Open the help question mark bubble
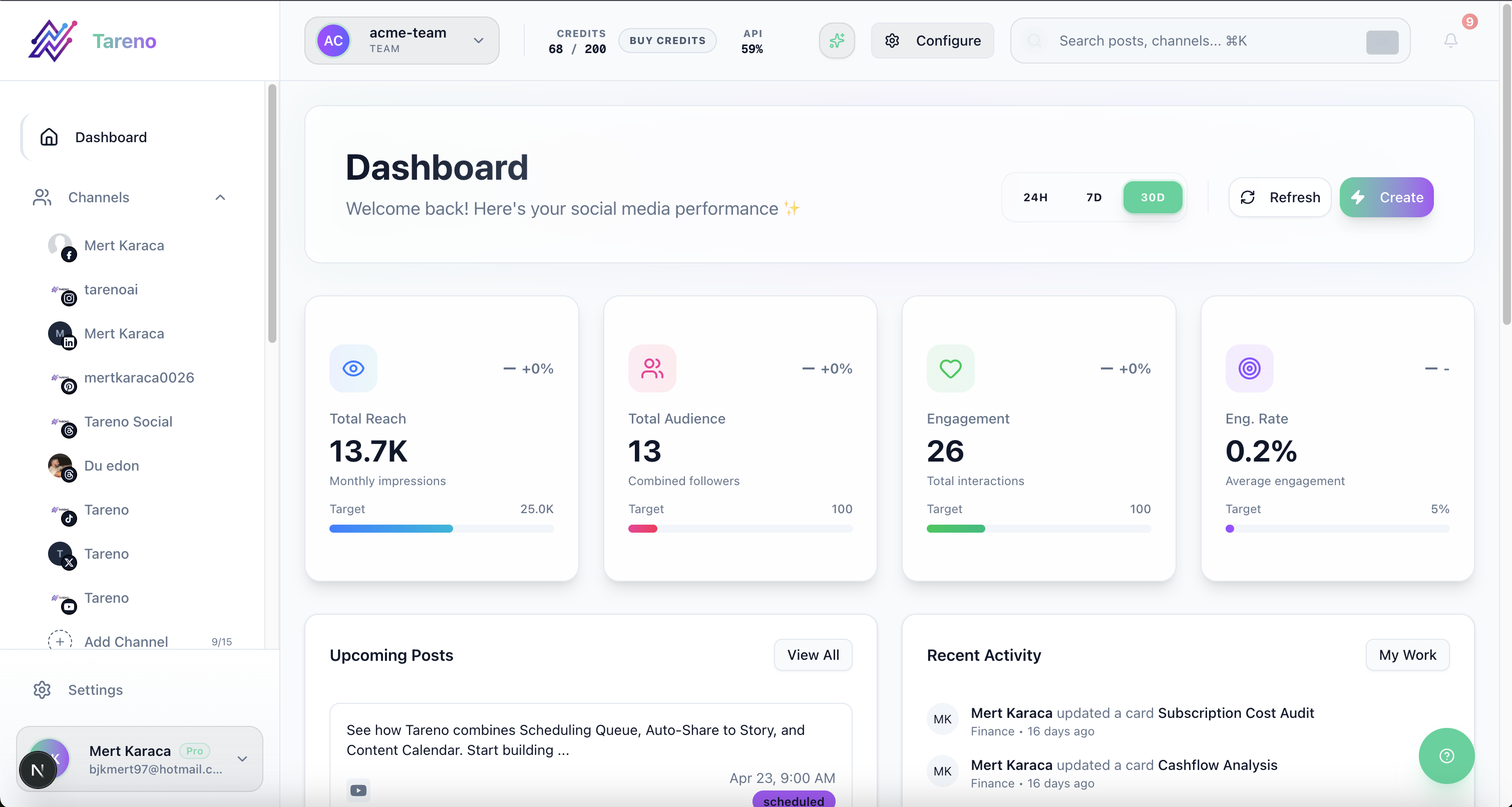Viewport: 1512px width, 807px height. coord(1446,756)
